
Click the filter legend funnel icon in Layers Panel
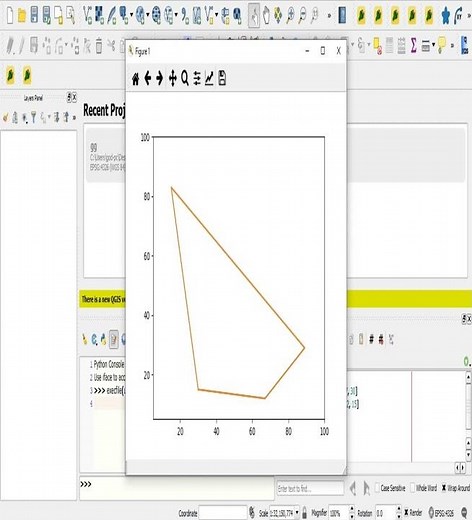point(33,117)
